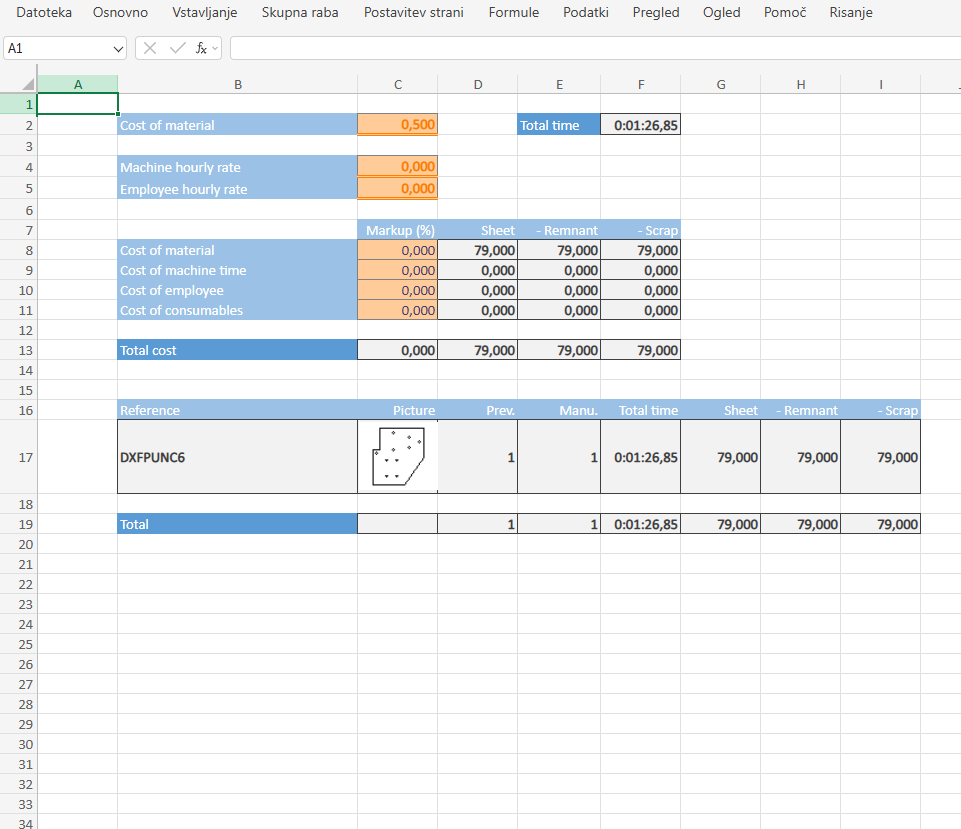Open the Formule ribbon tab
The height and width of the screenshot is (829, 961).
coord(514,13)
